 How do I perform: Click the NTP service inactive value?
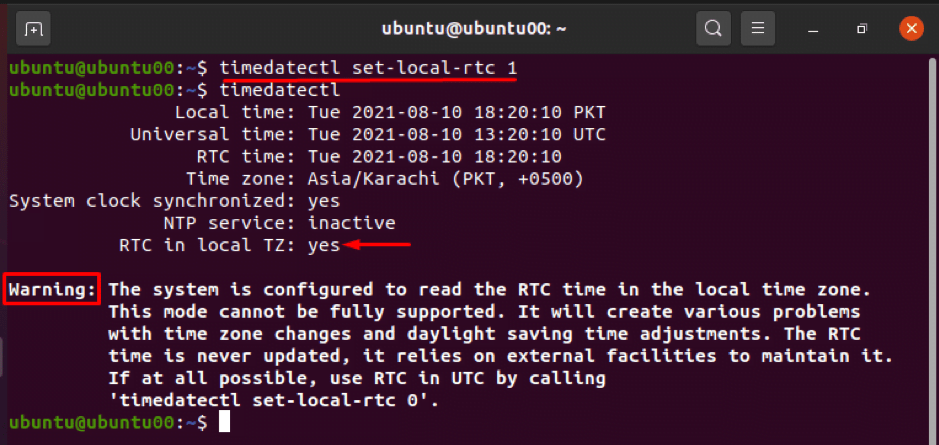pyautogui.click(x=352, y=223)
